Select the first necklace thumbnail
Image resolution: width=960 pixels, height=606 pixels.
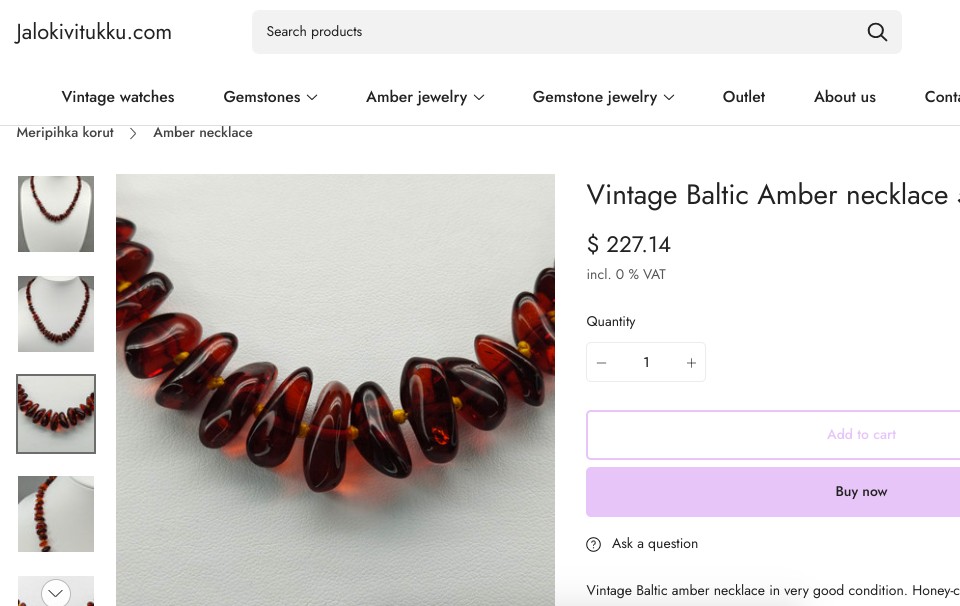click(x=56, y=214)
